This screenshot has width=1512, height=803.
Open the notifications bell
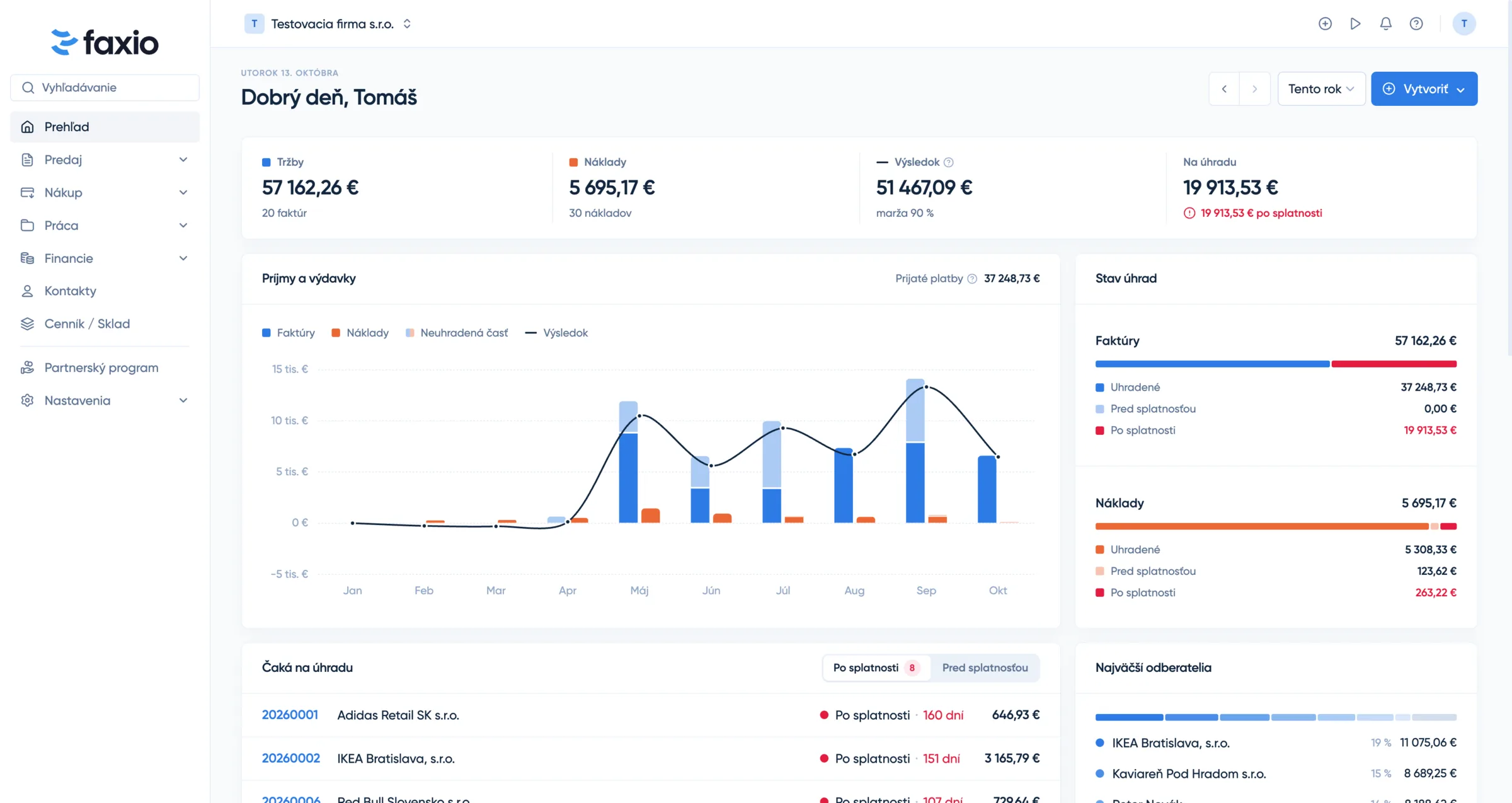pyautogui.click(x=1385, y=24)
